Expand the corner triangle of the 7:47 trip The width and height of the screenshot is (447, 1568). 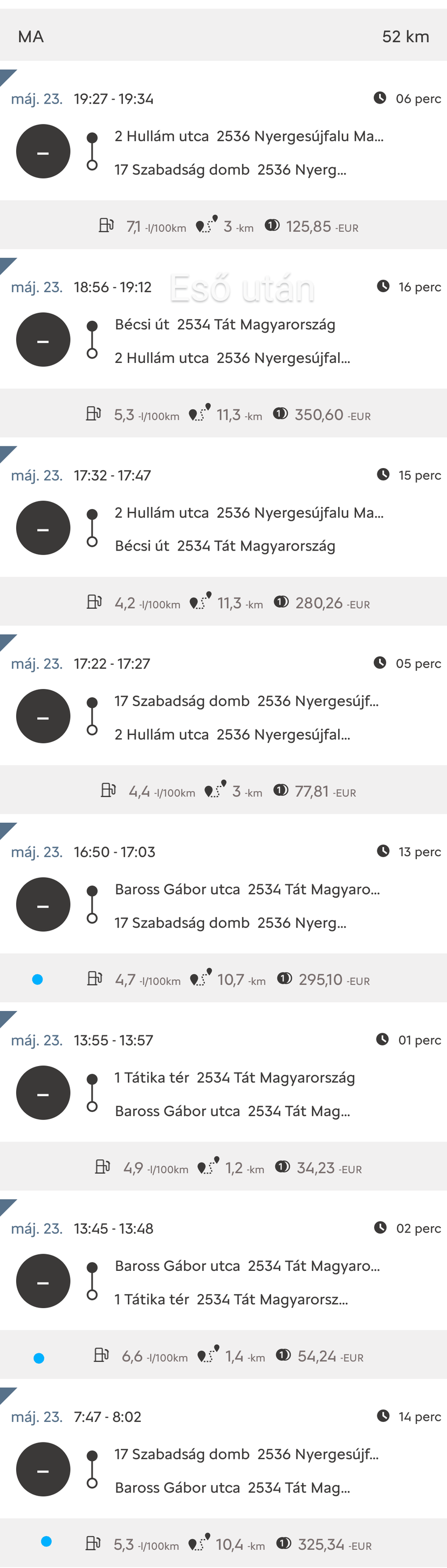click(x=6, y=1394)
